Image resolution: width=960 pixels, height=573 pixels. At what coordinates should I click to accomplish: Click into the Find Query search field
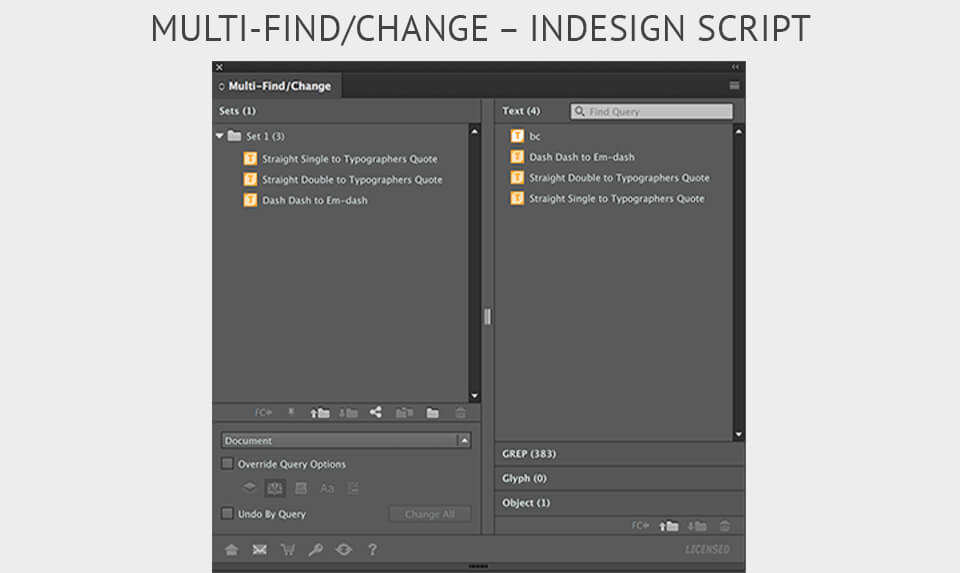click(x=651, y=111)
